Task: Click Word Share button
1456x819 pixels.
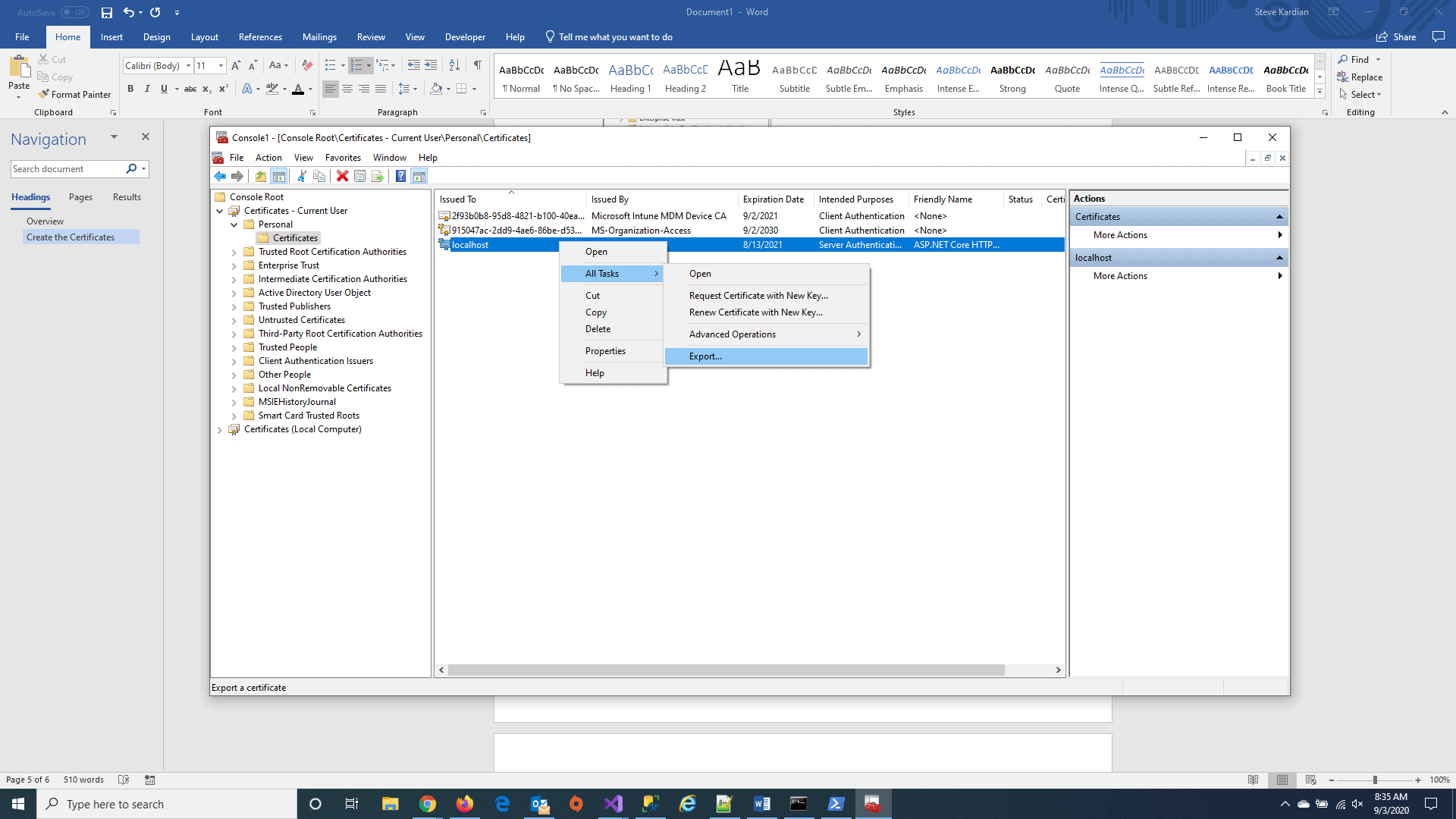Action: click(1396, 37)
